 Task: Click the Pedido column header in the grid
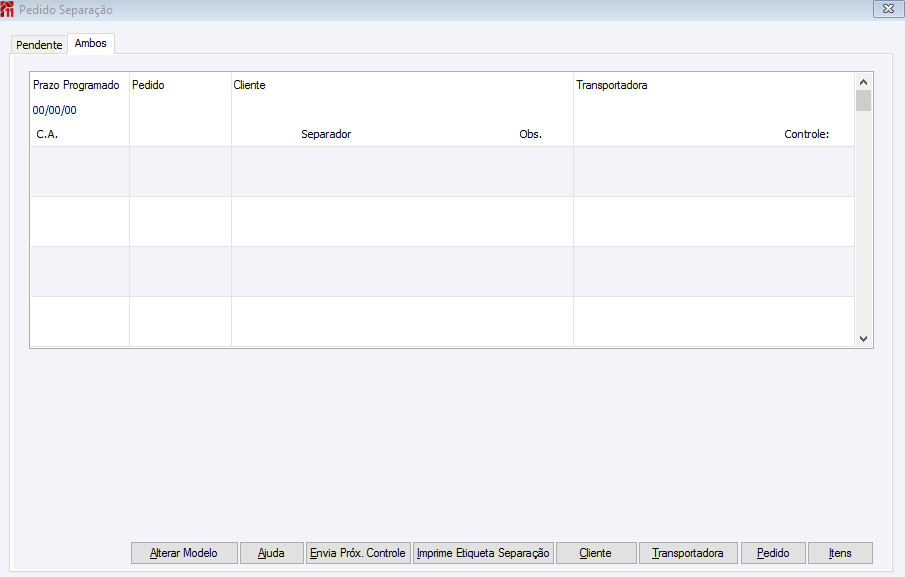pyautogui.click(x=148, y=85)
